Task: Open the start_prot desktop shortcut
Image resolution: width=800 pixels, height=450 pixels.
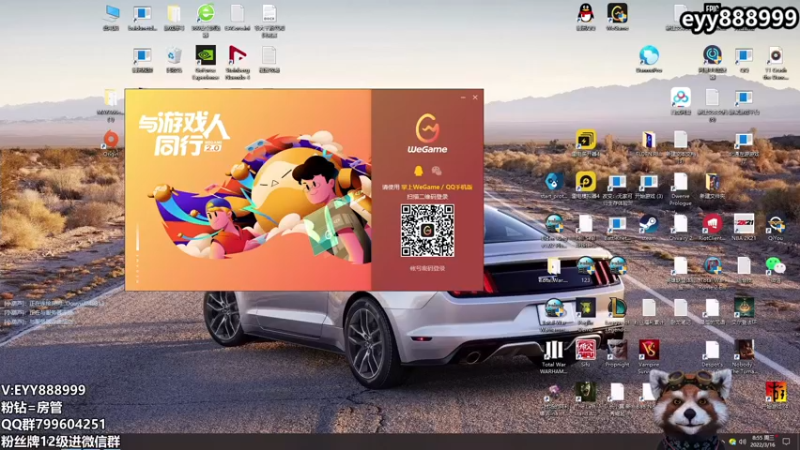Action: [554, 185]
